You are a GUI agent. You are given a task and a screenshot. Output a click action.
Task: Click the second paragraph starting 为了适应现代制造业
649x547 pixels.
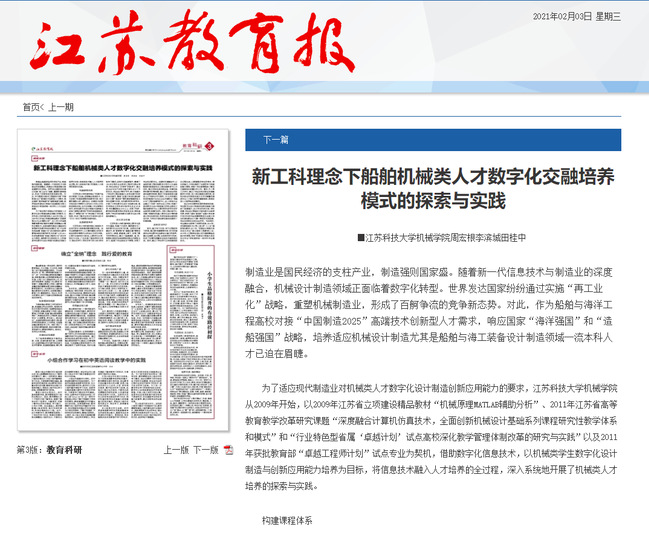coord(433,436)
